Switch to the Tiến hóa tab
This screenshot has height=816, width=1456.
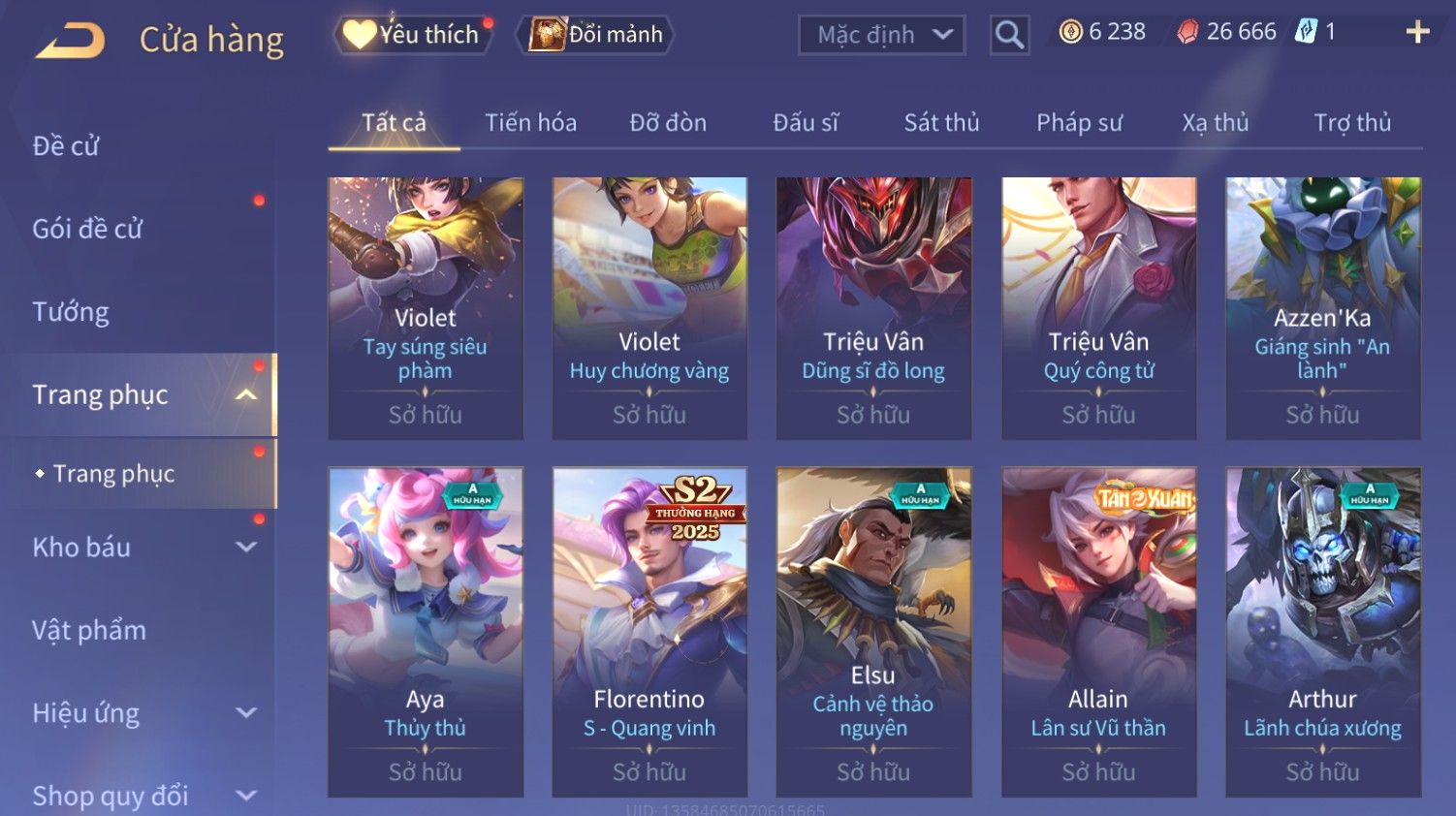point(530,123)
